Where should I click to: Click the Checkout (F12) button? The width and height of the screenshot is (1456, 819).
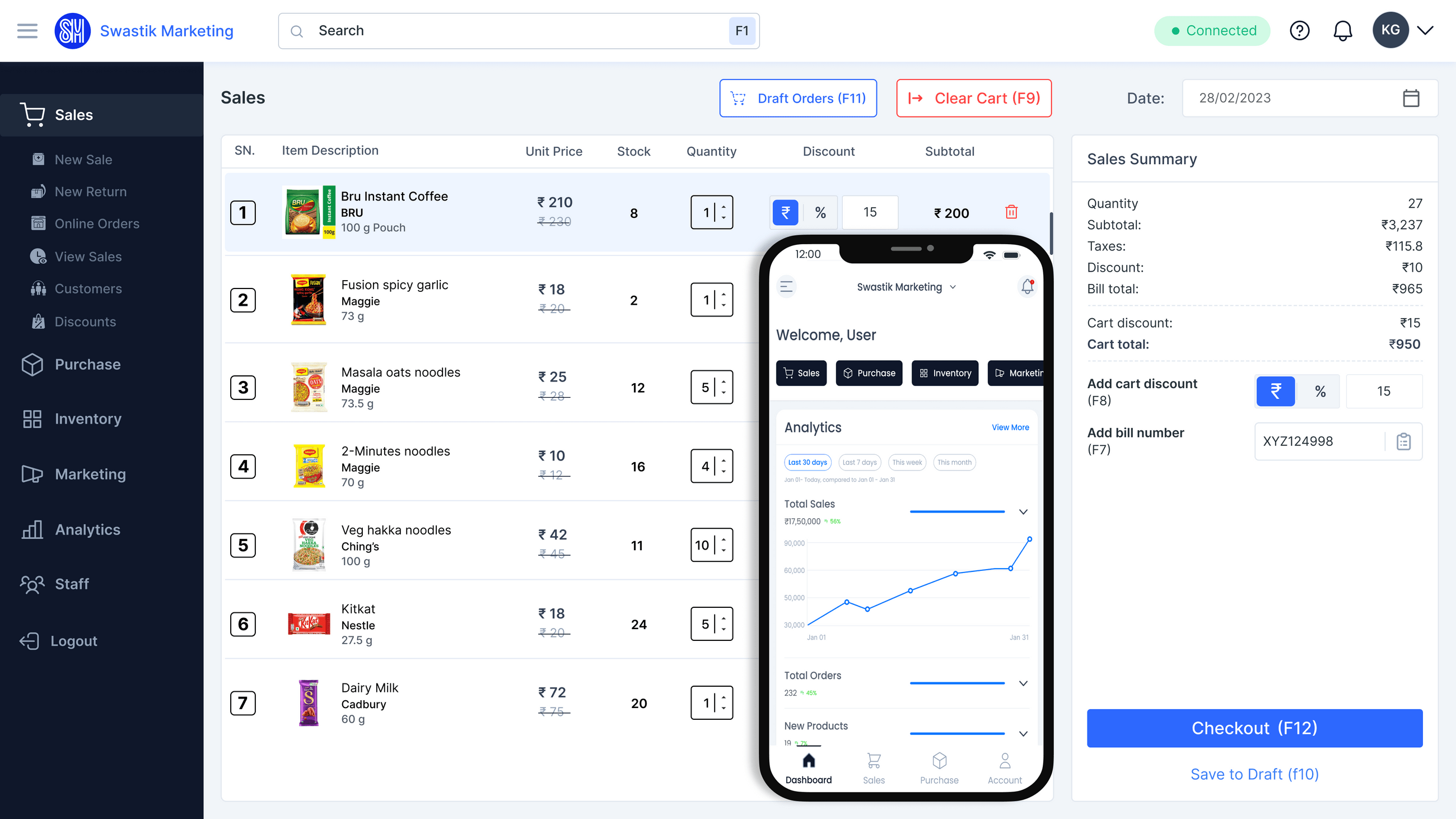[x=1254, y=728]
